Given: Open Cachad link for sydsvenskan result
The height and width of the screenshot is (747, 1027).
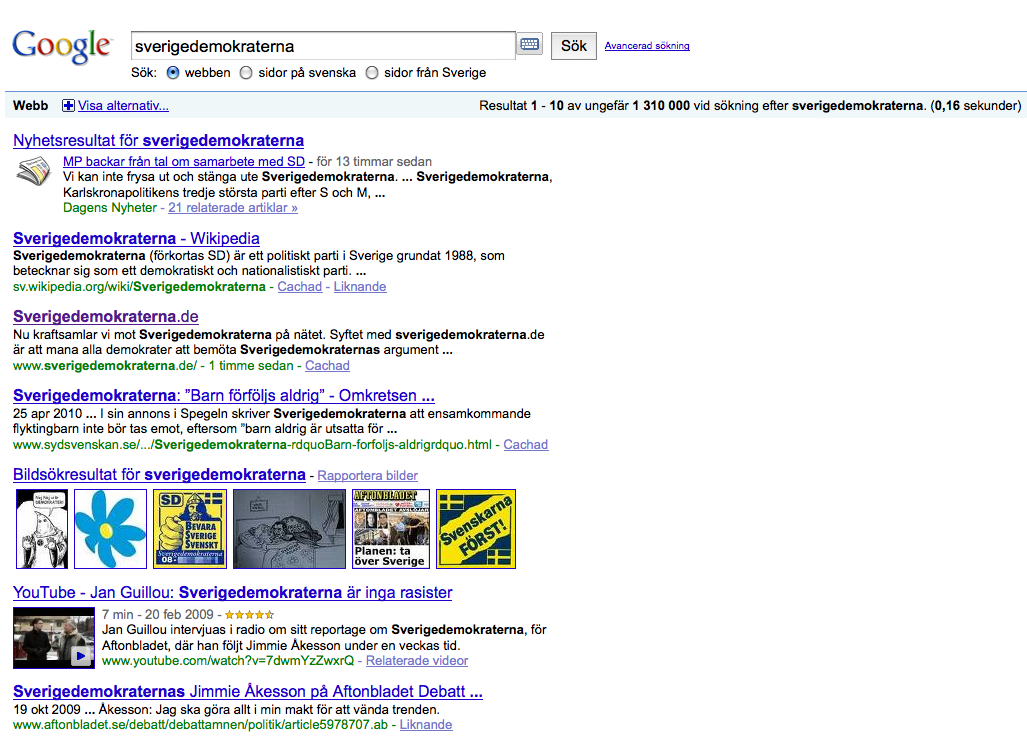Looking at the screenshot, I should point(526,445).
